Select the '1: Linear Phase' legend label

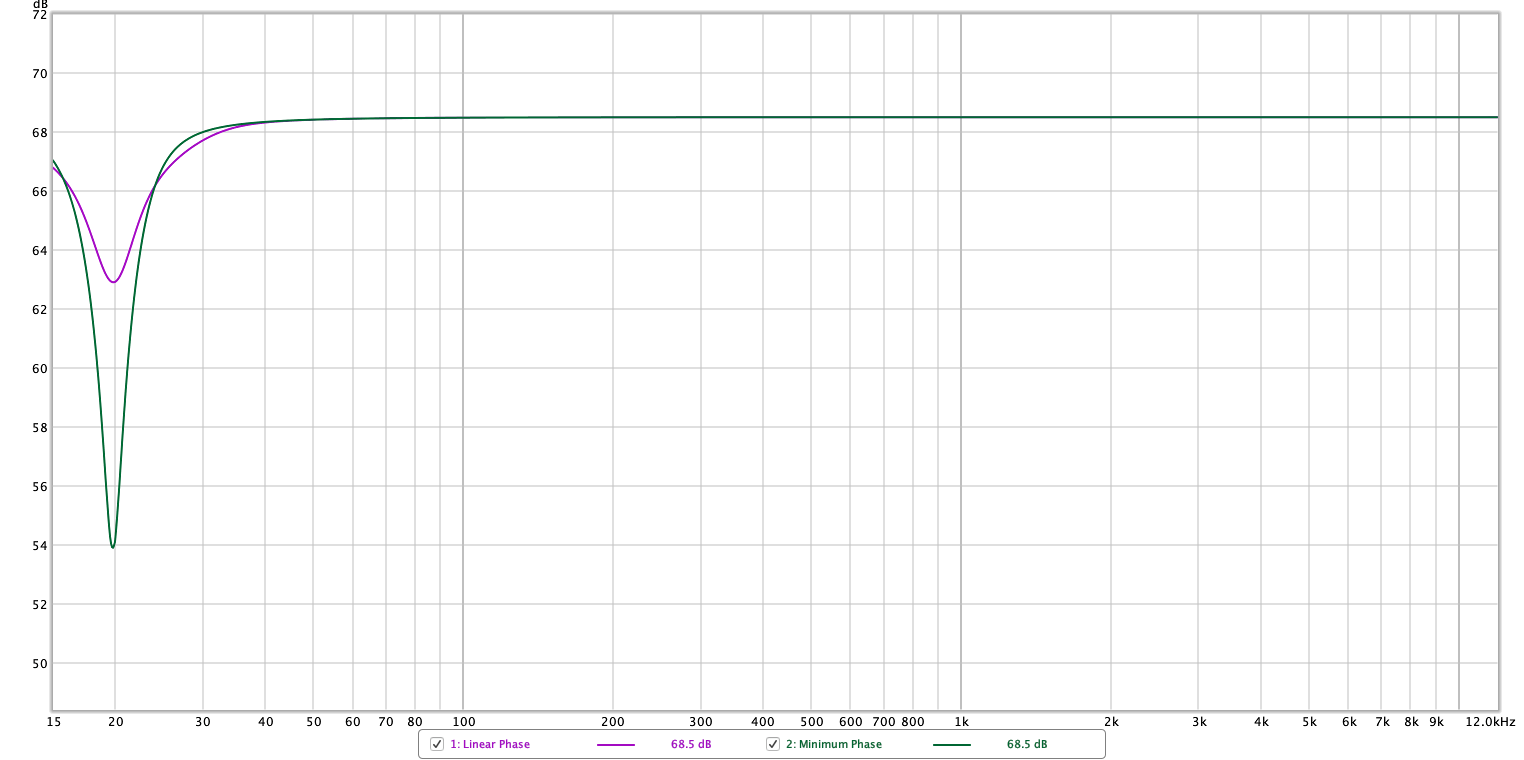490,744
